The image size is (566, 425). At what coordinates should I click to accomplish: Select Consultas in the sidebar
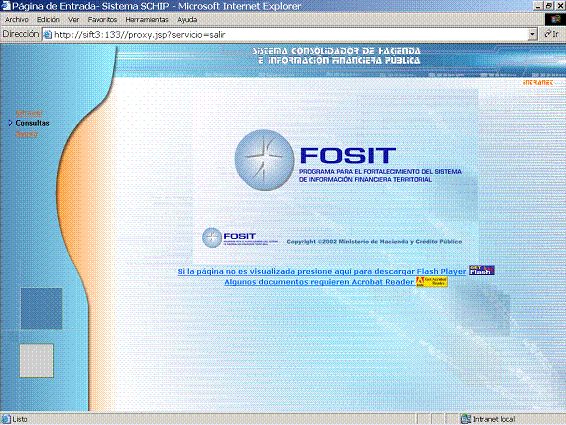click(32, 123)
